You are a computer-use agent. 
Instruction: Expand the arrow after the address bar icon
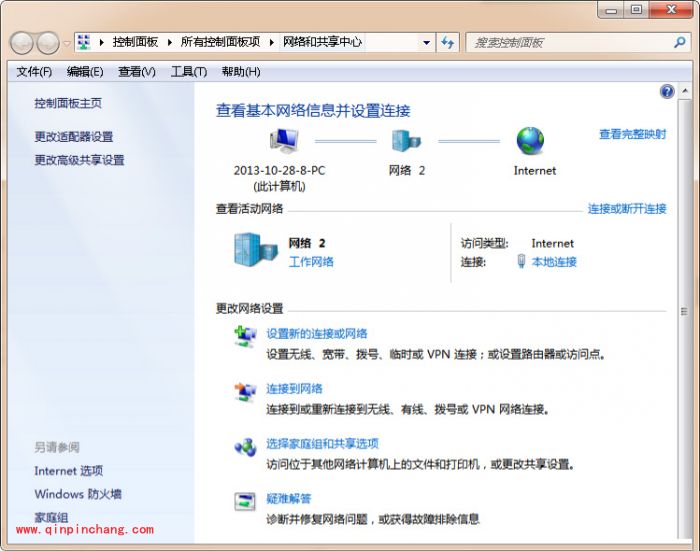point(101,42)
